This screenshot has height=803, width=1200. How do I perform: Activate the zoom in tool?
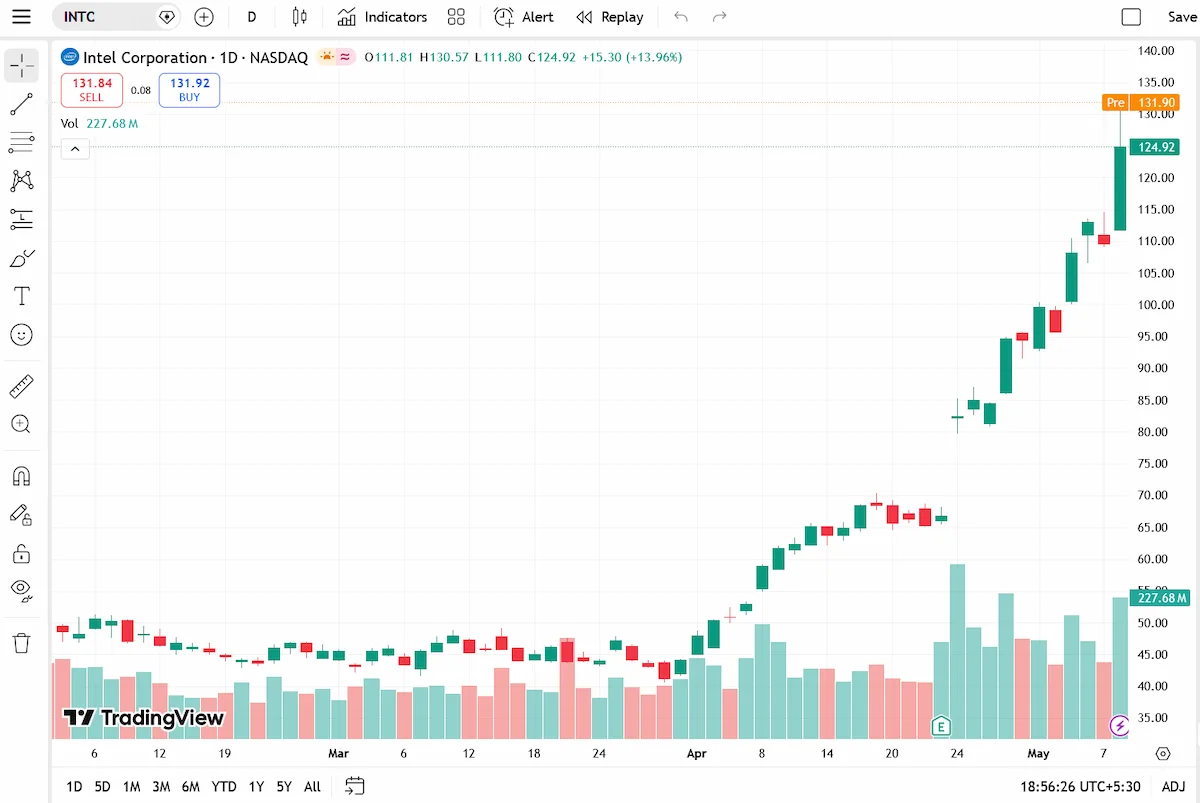[21, 424]
